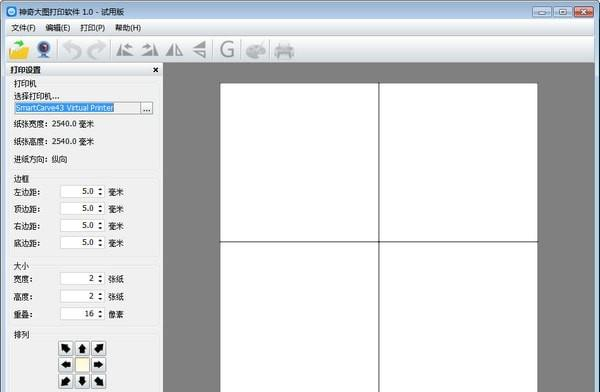This screenshot has width=600, height=392.
Task: Align to right arrow button
Action: 99,365
